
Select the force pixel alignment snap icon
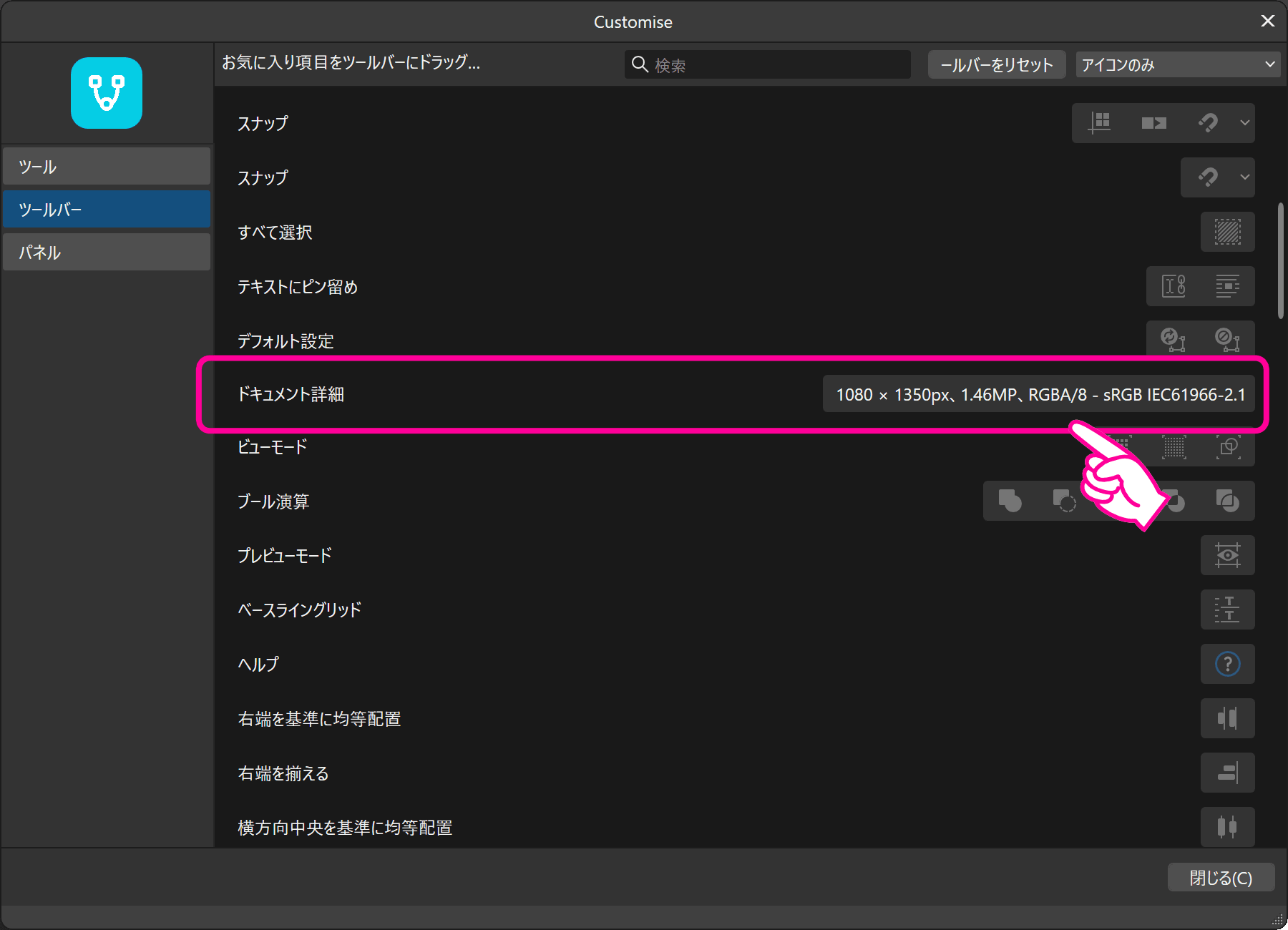[x=1101, y=123]
